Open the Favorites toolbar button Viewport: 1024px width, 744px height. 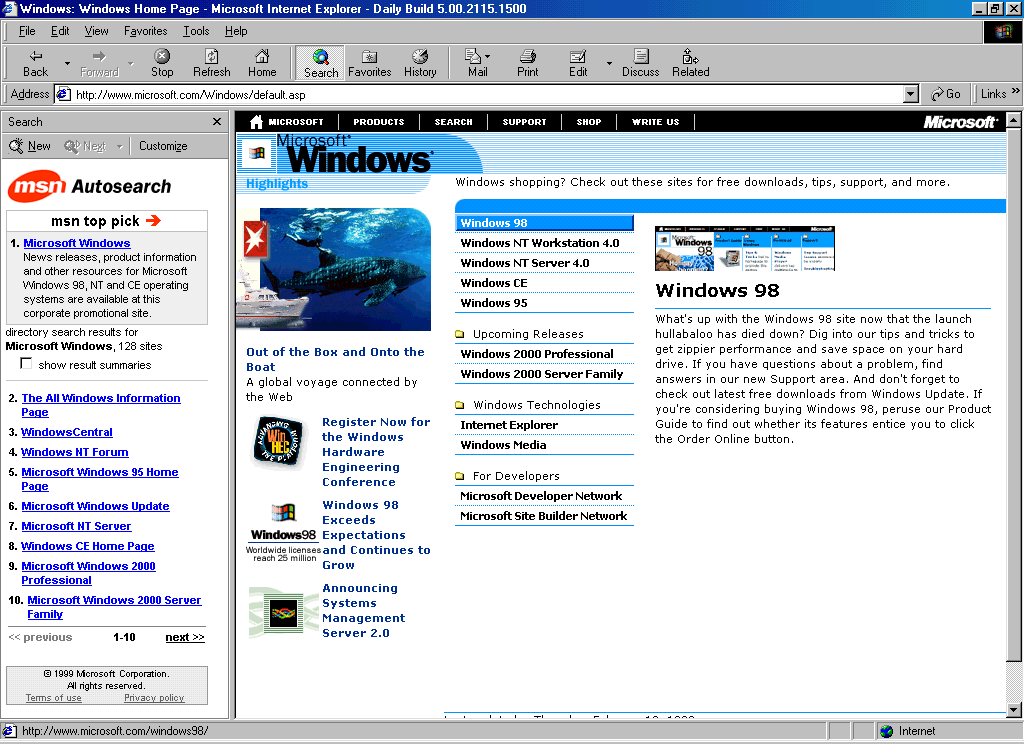click(x=370, y=63)
